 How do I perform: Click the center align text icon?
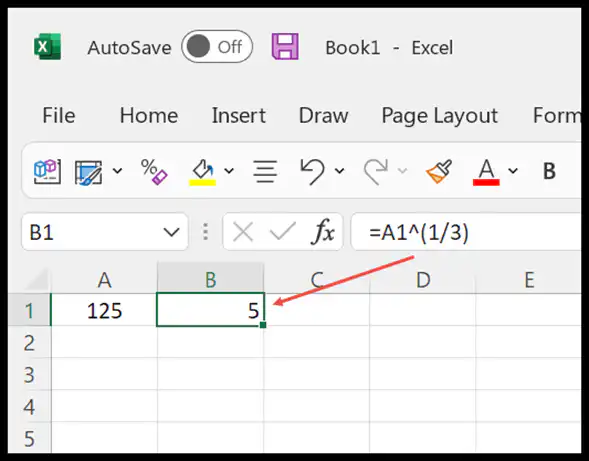pos(265,172)
